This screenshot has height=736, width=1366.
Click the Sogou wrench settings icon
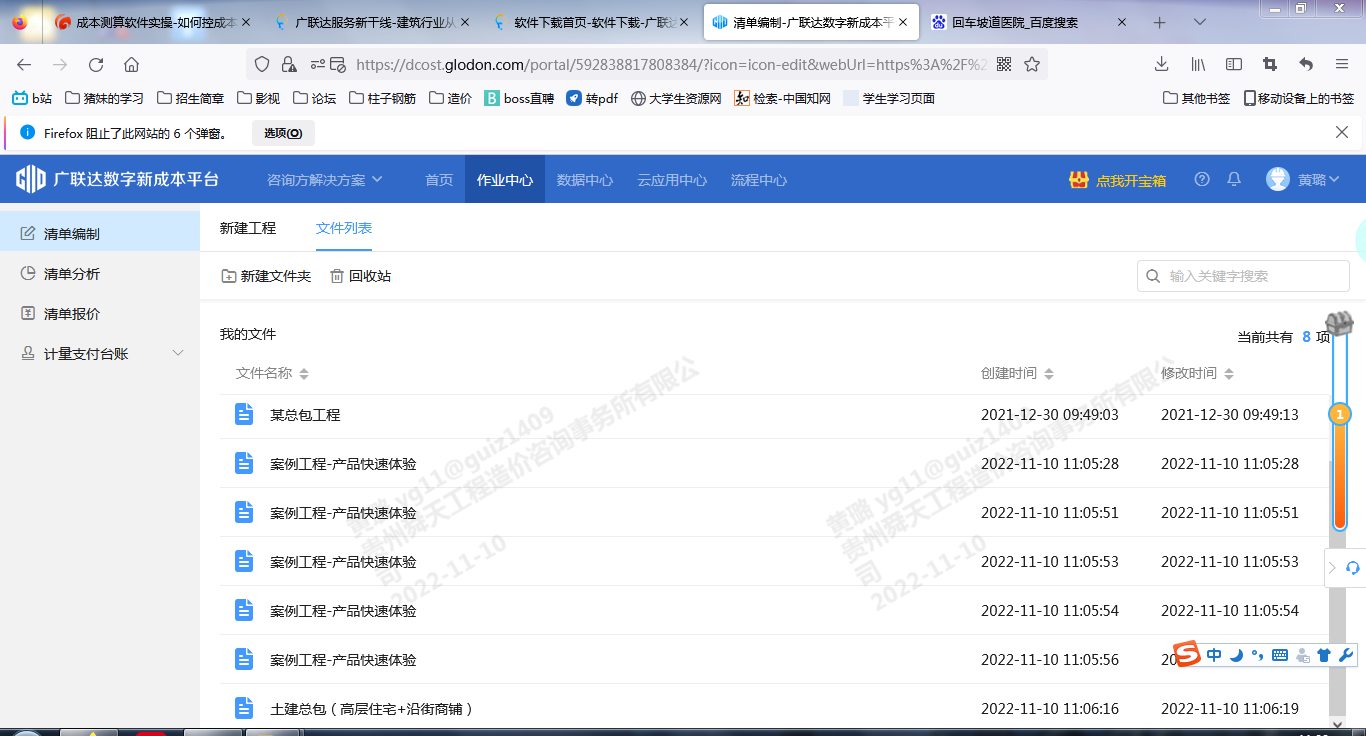1346,655
